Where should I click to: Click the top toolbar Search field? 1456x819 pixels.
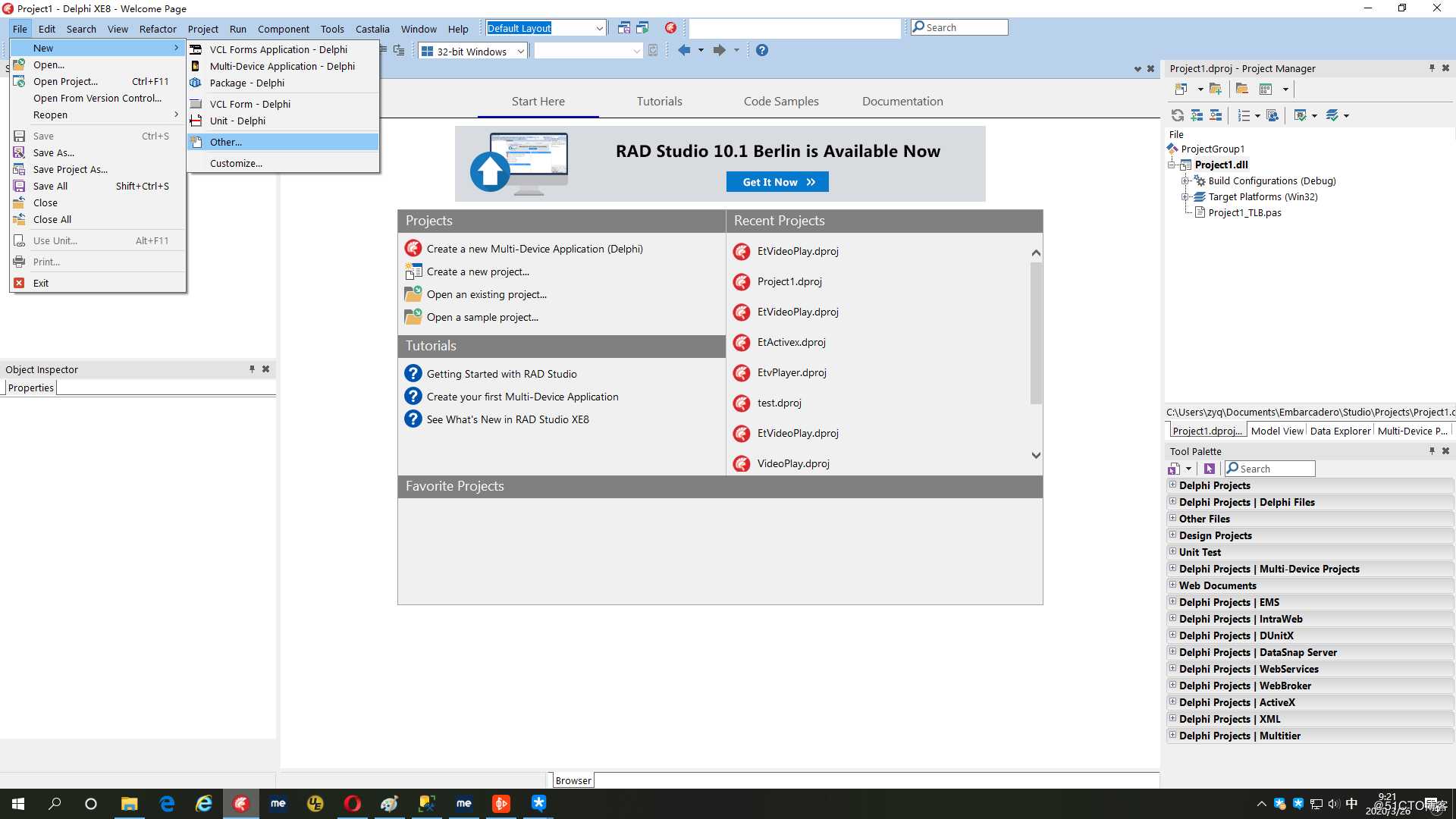[959, 27]
